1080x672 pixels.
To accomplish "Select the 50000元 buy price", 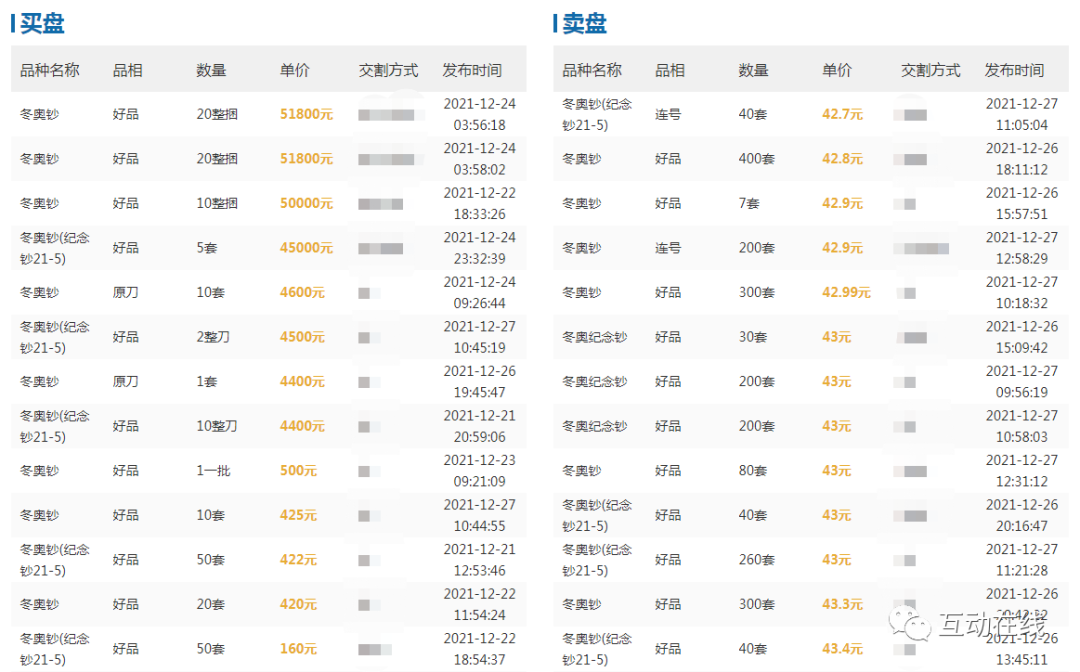I will coord(306,203).
